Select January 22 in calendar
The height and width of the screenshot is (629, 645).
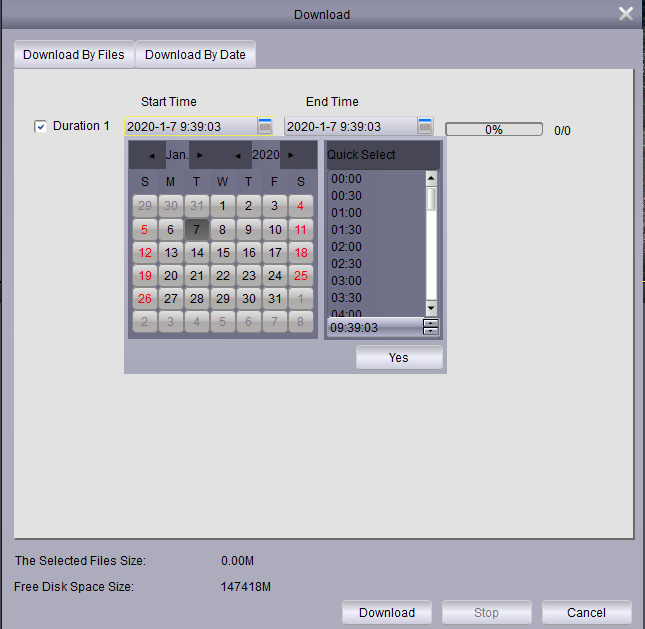pyautogui.click(x=223, y=275)
